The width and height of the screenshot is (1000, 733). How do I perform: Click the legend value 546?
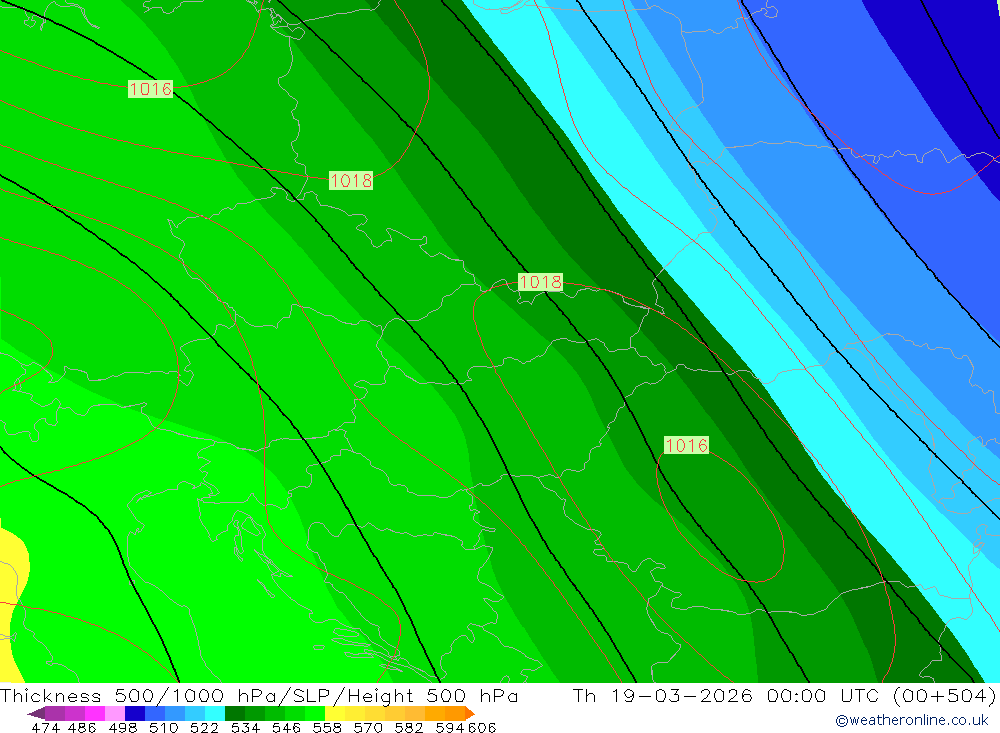[286, 727]
